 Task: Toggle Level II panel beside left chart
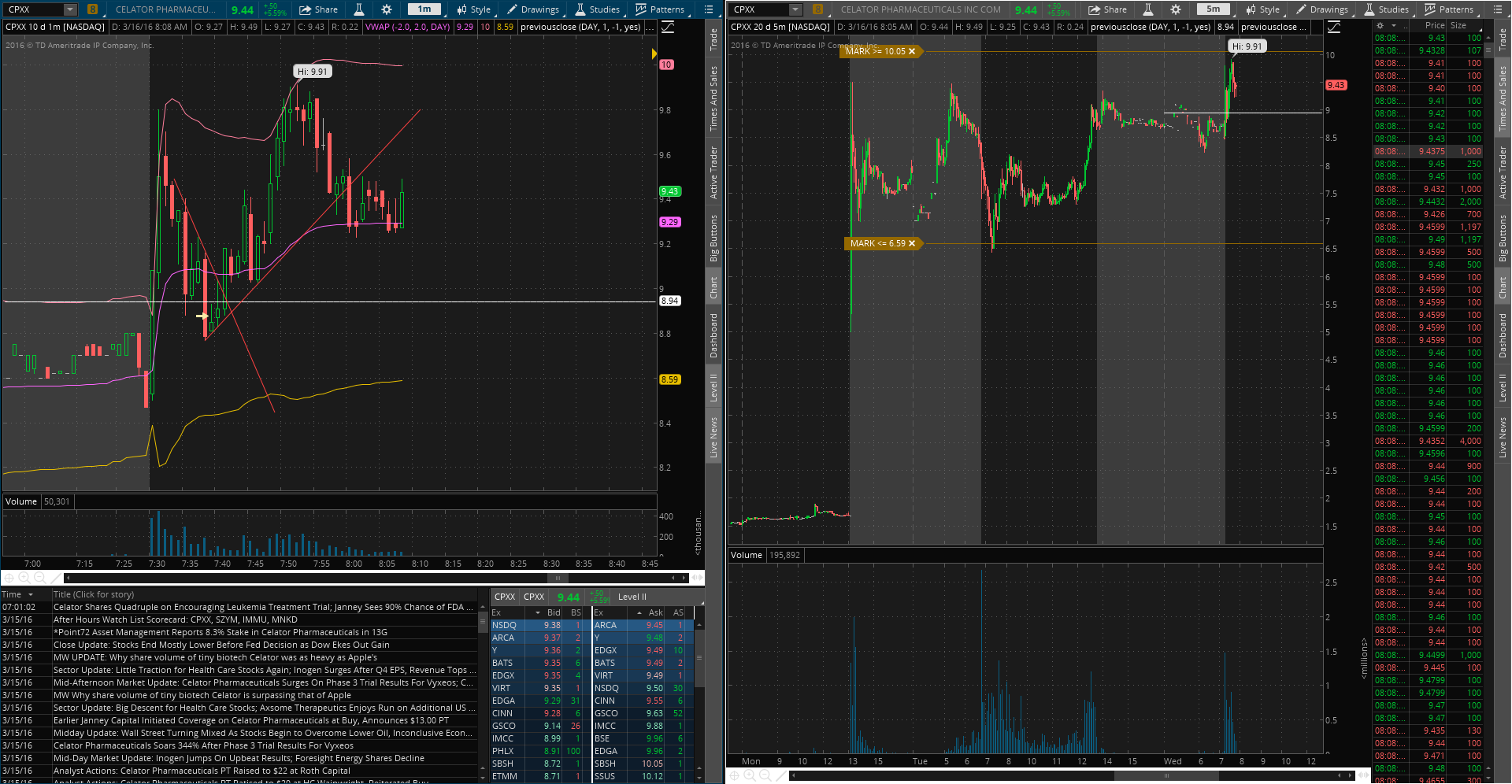pos(713,387)
